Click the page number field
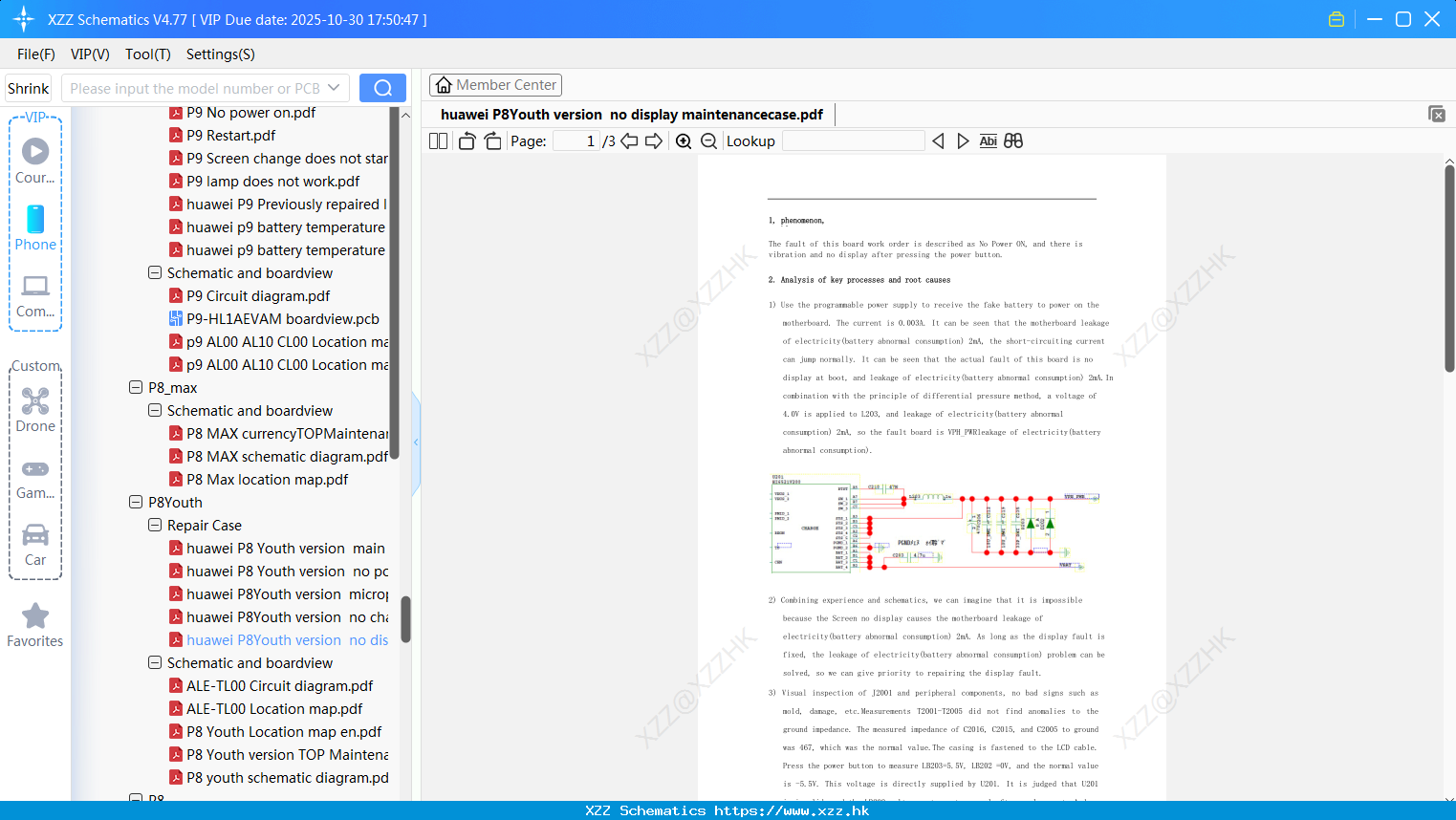1456x820 pixels. click(x=576, y=141)
